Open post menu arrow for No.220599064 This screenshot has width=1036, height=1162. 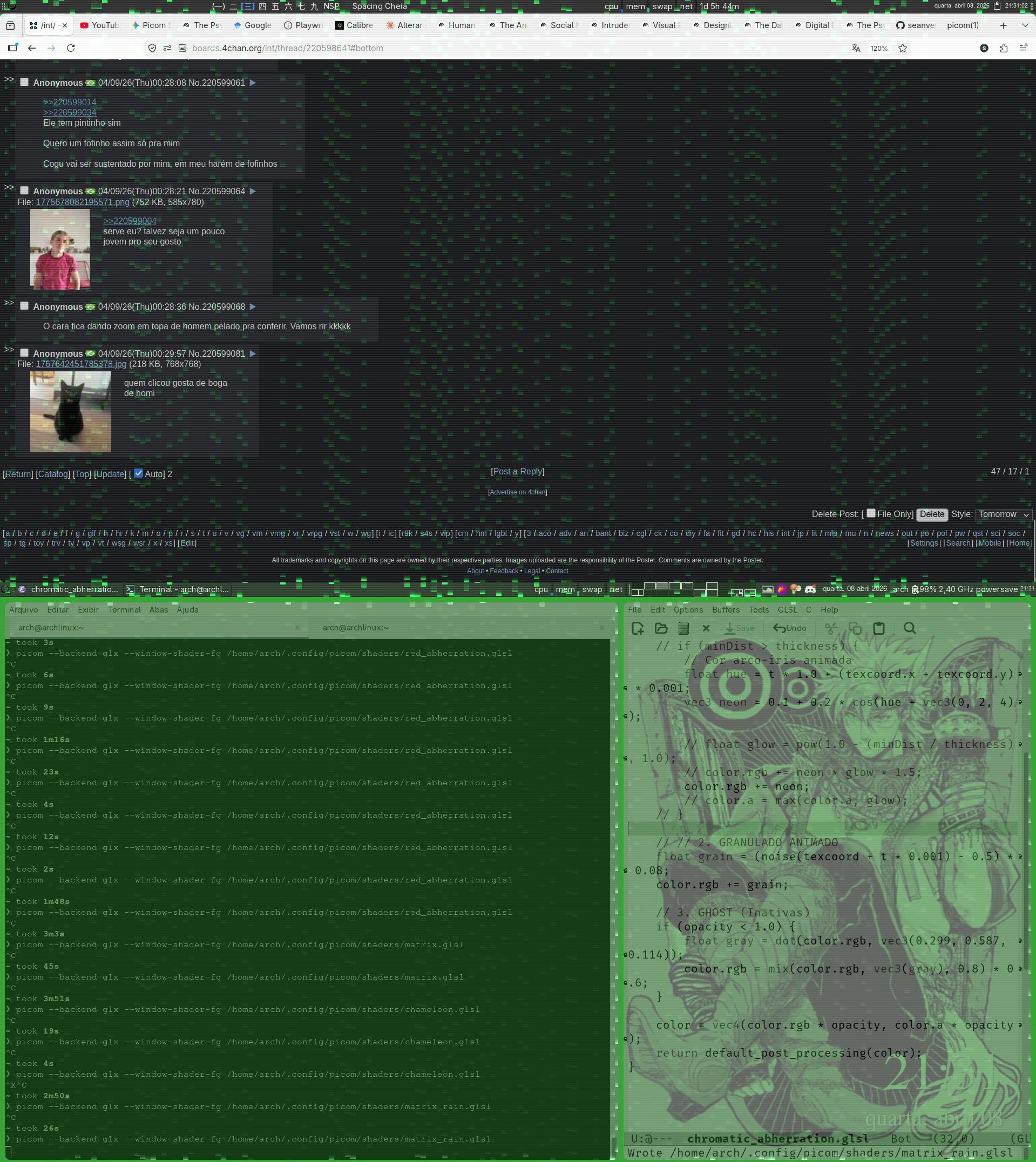click(253, 191)
